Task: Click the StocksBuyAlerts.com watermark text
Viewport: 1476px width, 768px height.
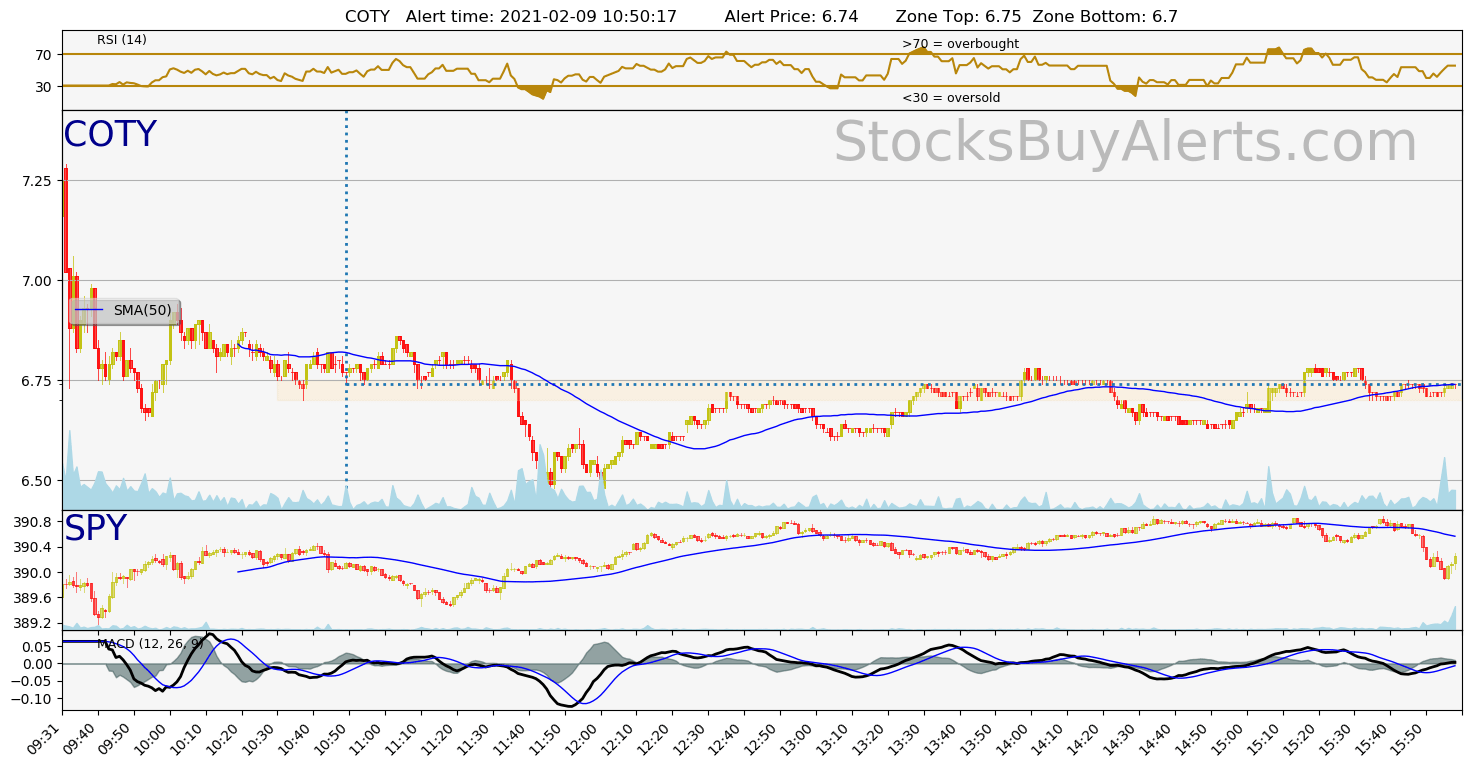Action: tap(1125, 143)
